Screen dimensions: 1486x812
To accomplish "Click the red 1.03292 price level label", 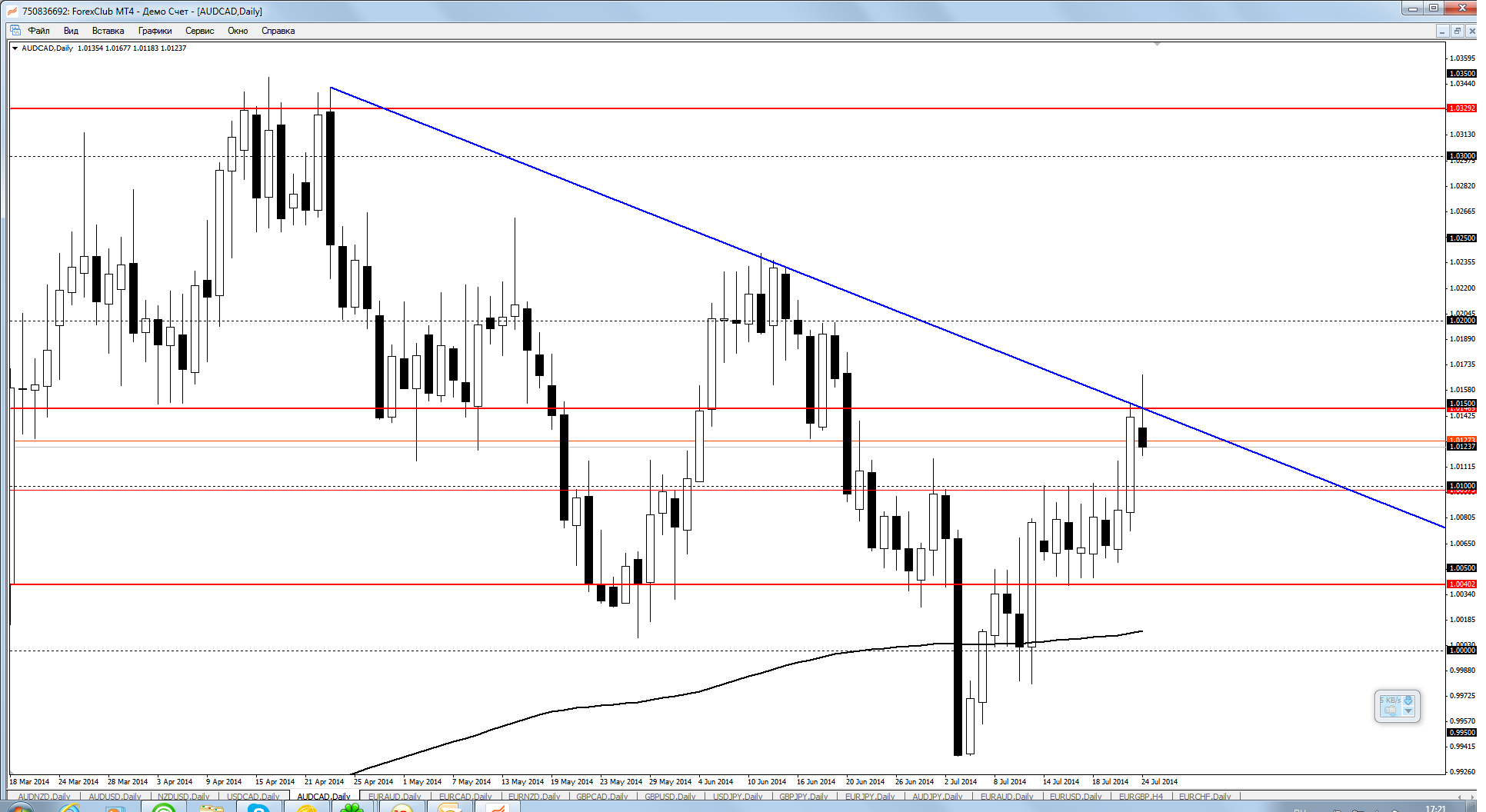I will (1462, 108).
